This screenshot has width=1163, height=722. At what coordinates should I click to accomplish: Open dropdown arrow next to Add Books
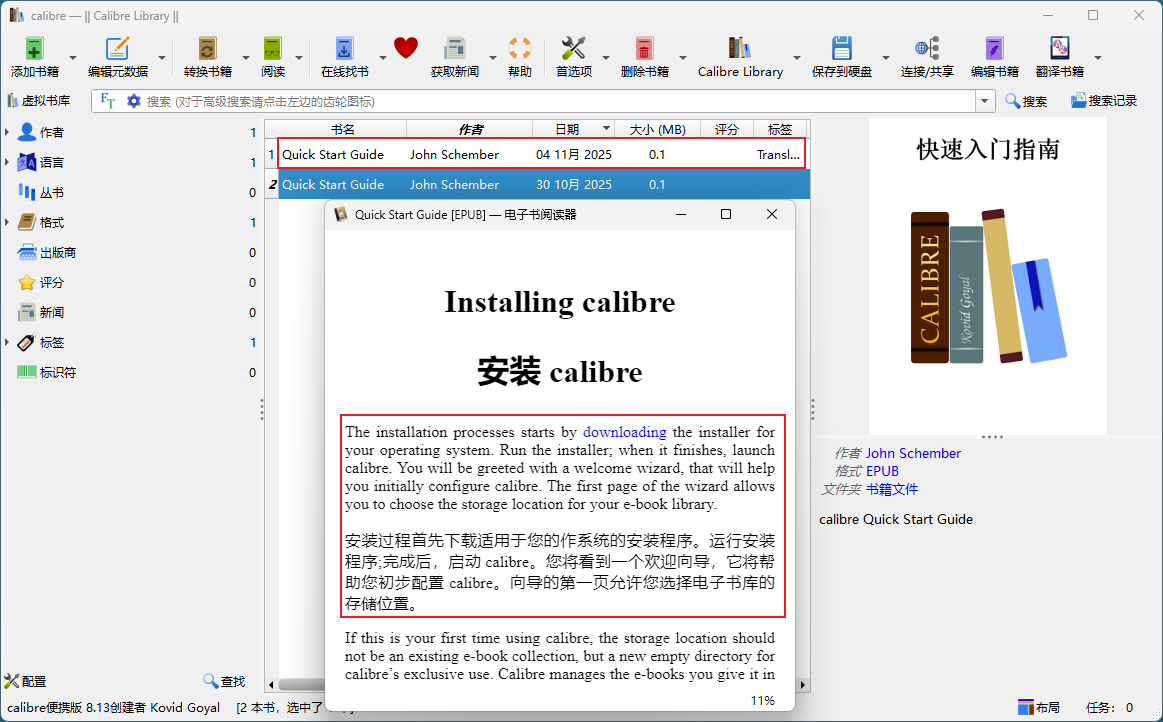(x=73, y=58)
